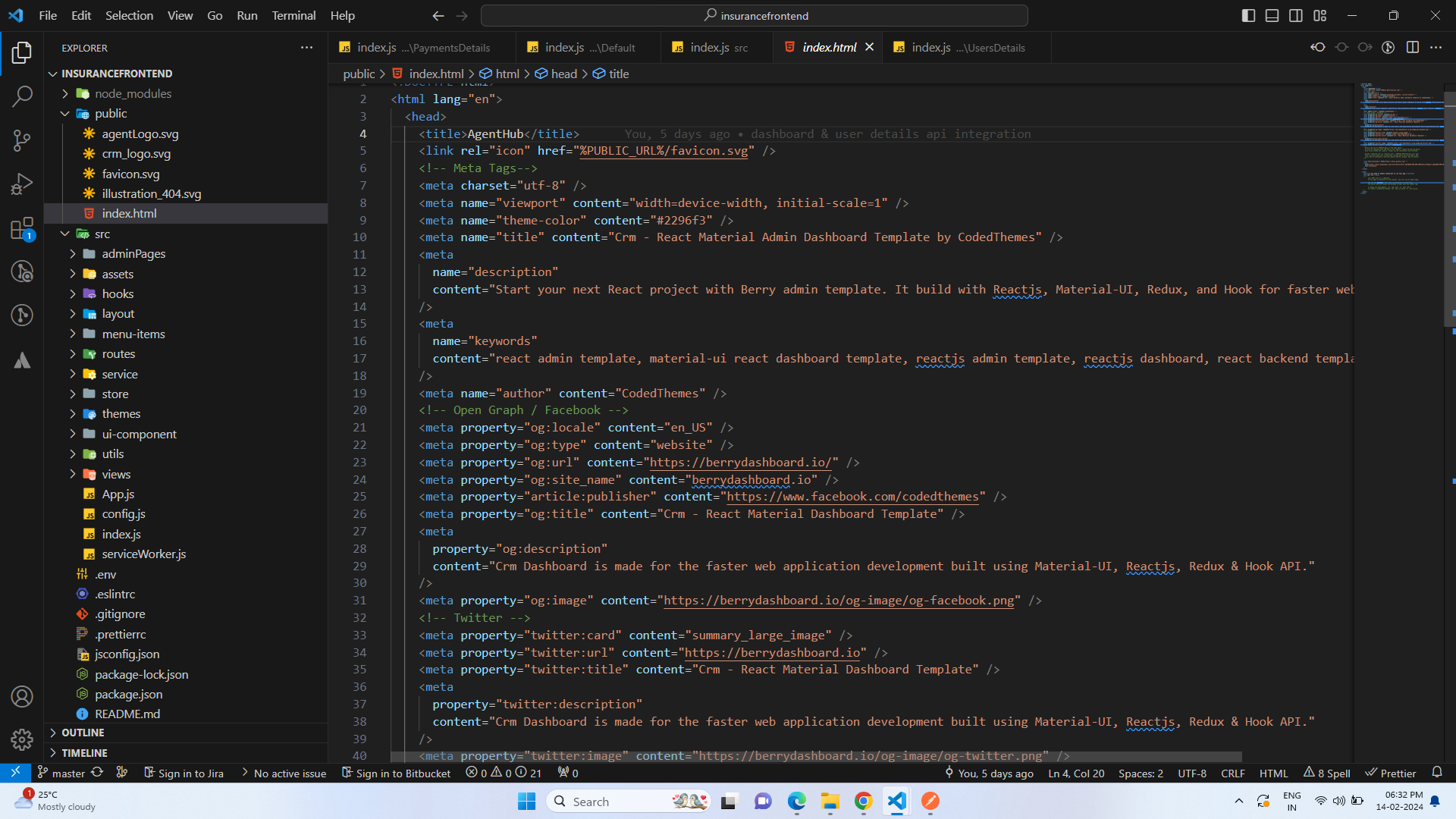This screenshot has width=1456, height=819.
Task: Open the Run and Debug view
Action: click(x=22, y=184)
